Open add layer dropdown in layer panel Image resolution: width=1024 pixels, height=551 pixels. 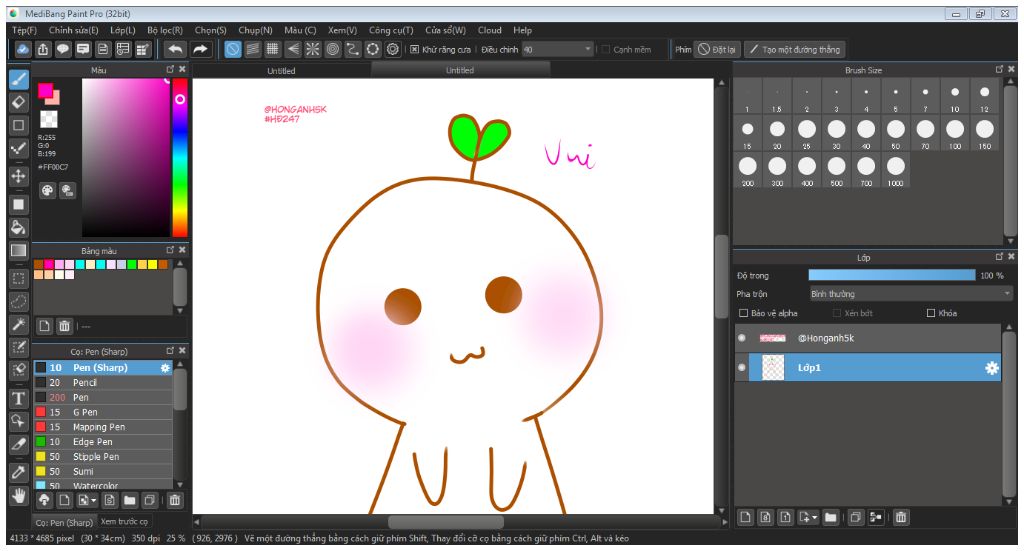[x=808, y=517]
